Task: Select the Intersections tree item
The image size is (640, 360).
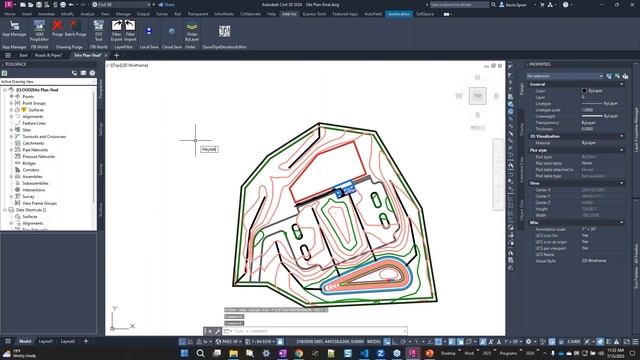Action: point(33,190)
